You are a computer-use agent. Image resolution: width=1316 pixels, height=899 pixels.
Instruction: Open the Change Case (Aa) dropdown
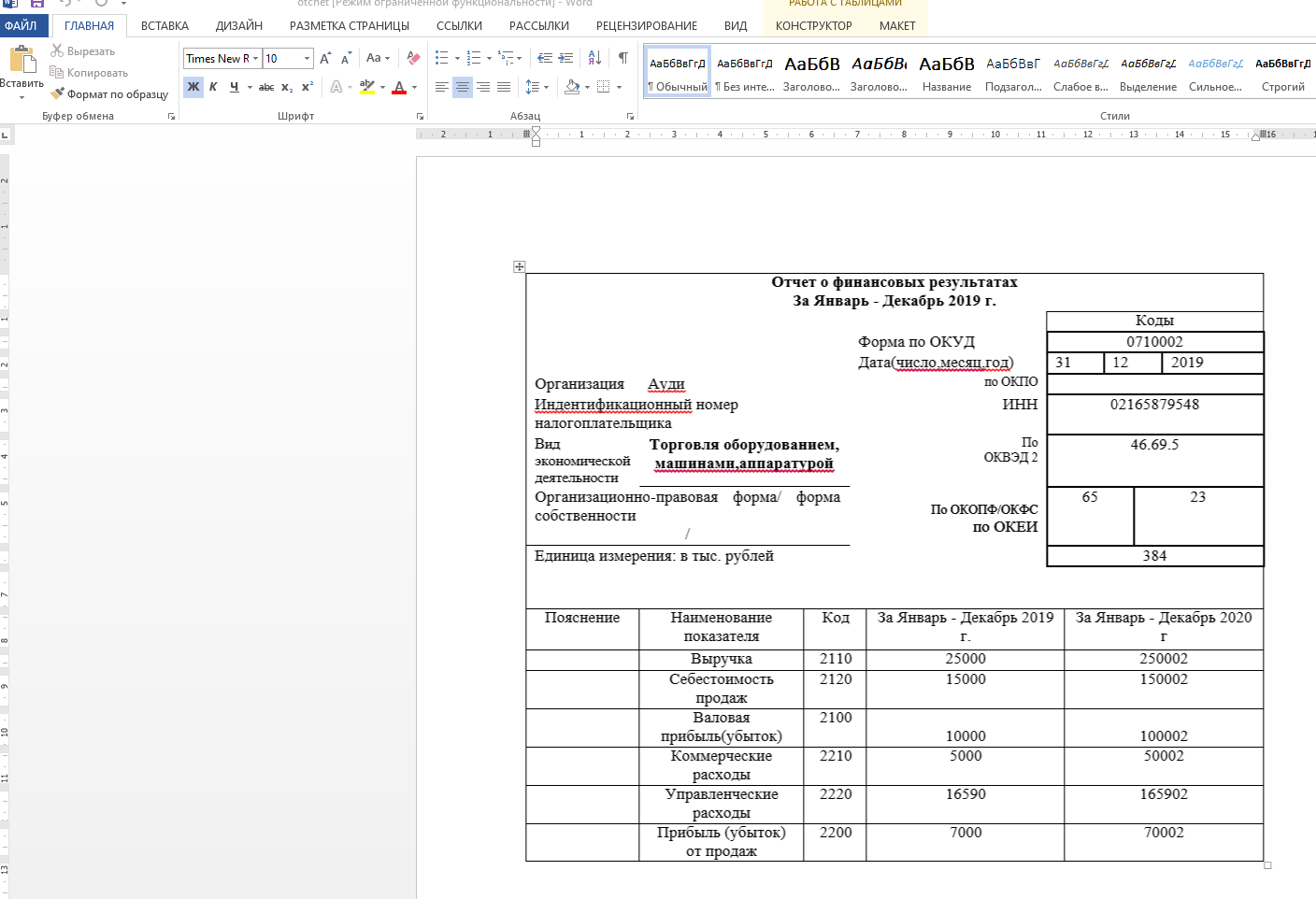coord(378,58)
